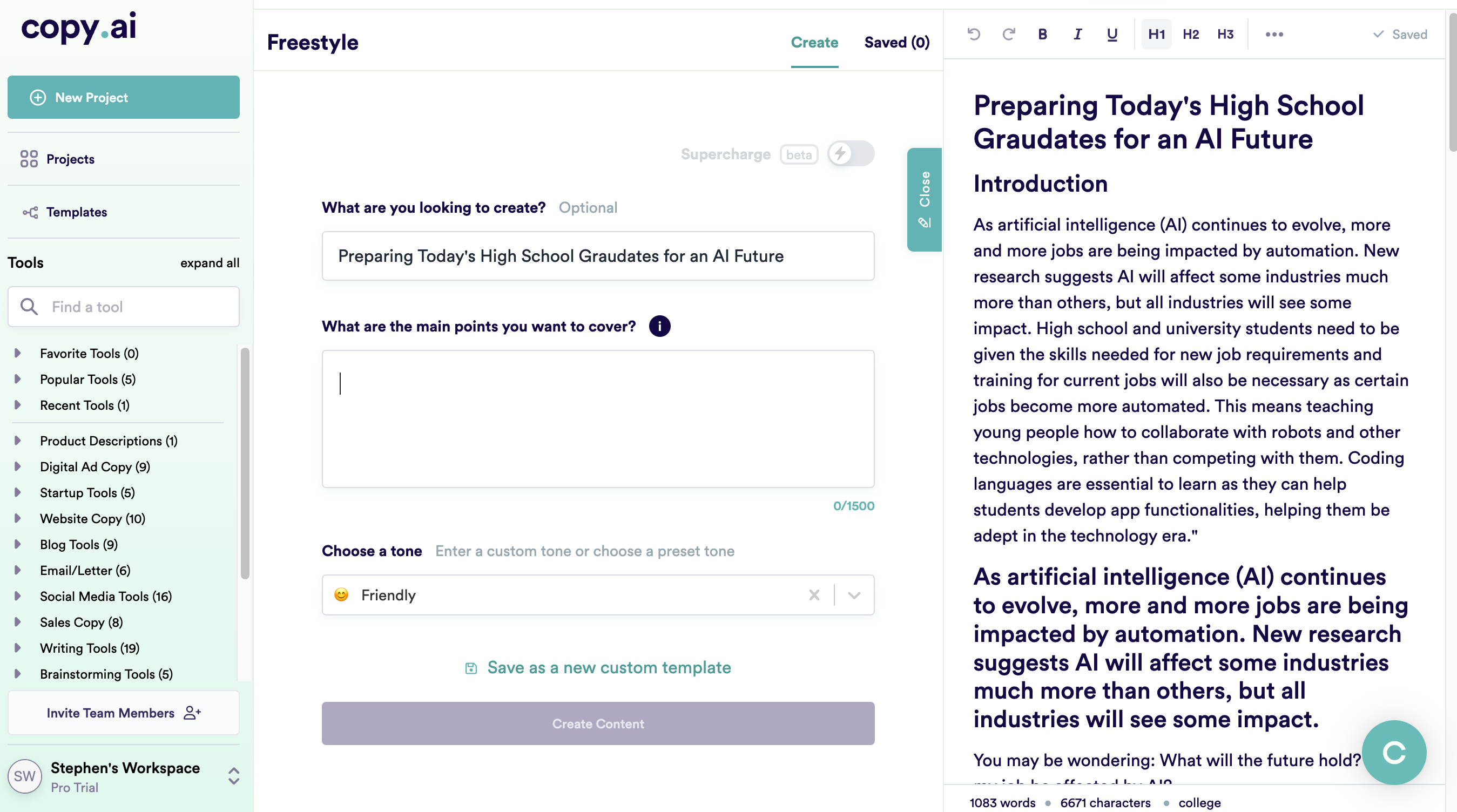Click the Find a tool search field
This screenshot has height=812, width=1457.
click(123, 307)
